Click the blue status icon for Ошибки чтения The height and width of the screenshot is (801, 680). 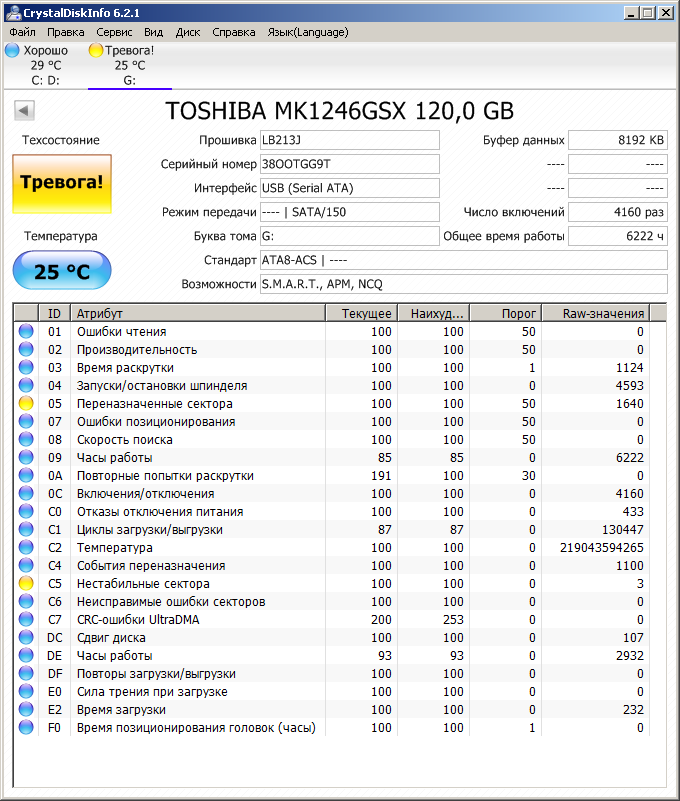(26, 332)
